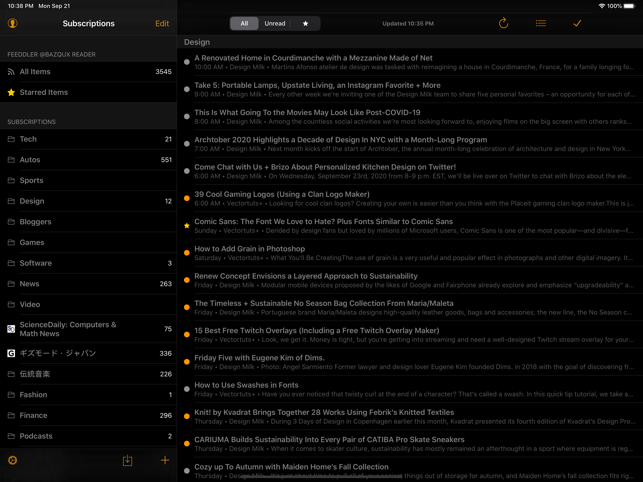Refresh feeds with the circular arrow icon
Image resolution: width=643 pixels, height=482 pixels.
[503, 23]
